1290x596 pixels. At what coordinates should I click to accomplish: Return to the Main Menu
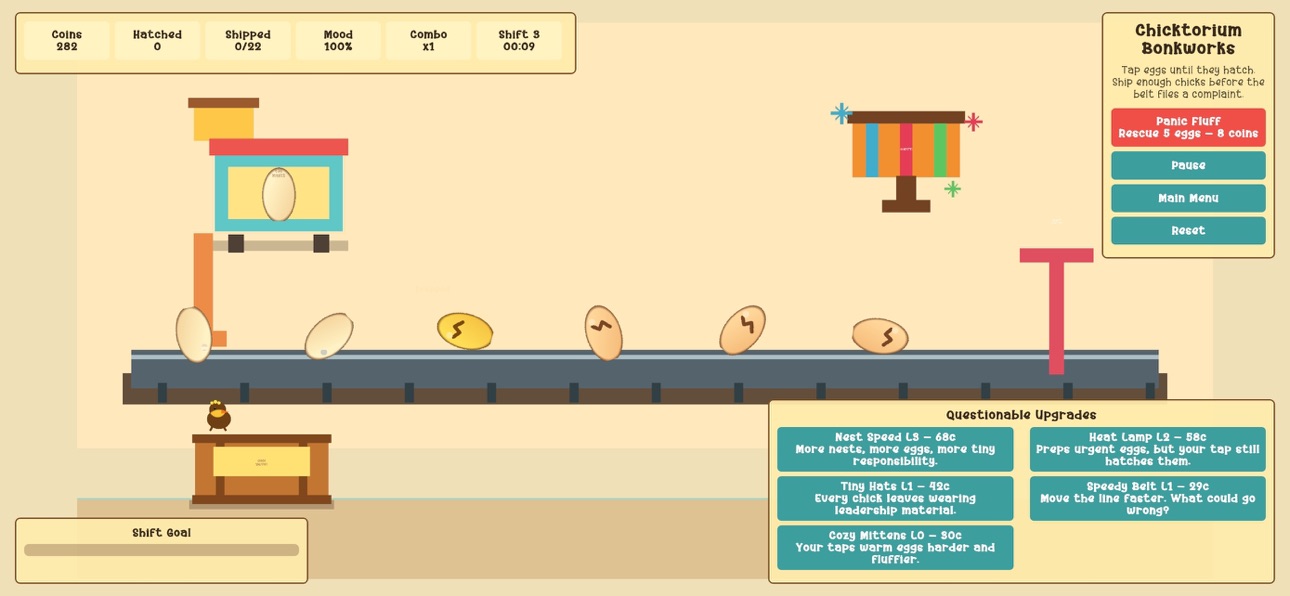[1188, 198]
